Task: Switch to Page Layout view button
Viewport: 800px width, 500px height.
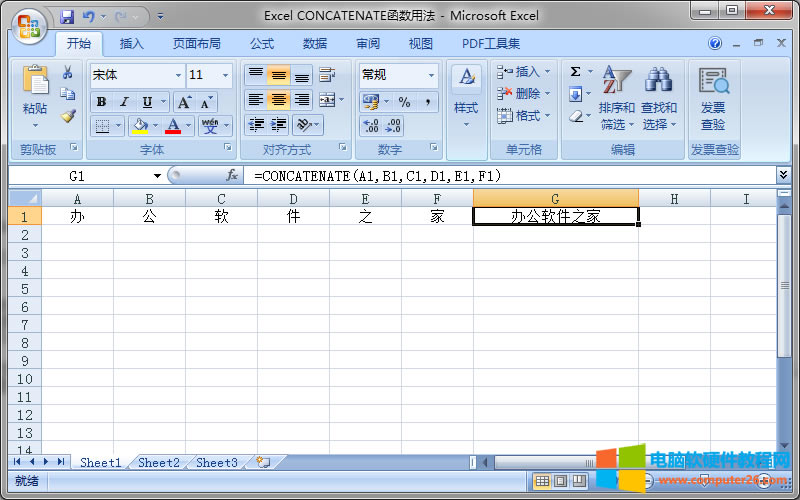Action: [x=560, y=481]
